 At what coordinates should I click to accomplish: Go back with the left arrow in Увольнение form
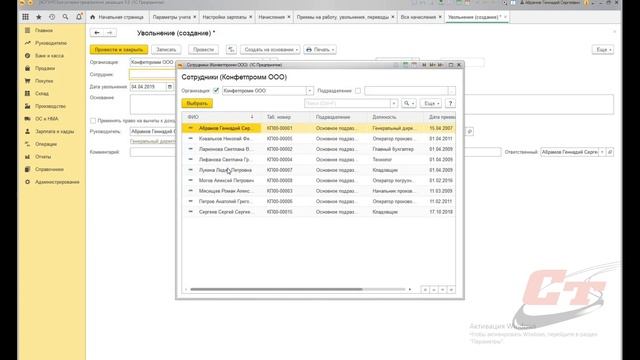click(97, 33)
